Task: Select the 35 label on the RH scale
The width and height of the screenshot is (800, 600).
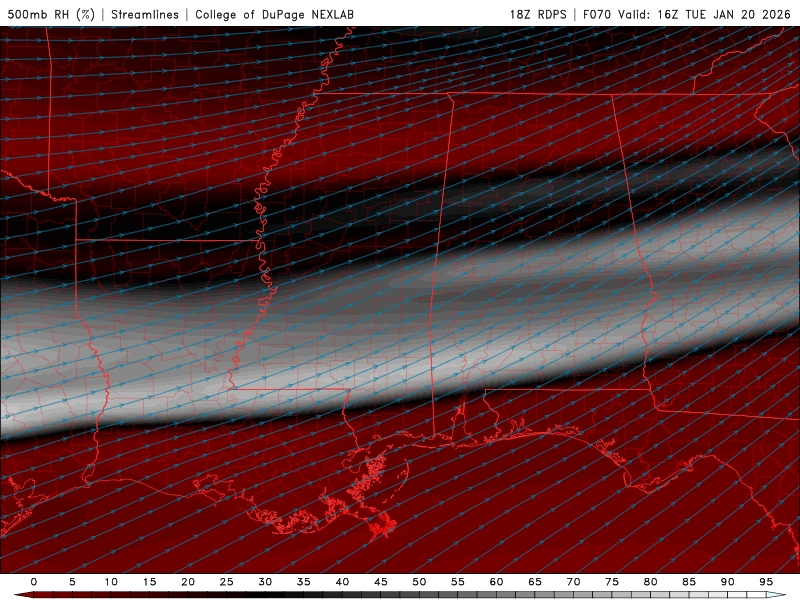Action: click(x=304, y=582)
